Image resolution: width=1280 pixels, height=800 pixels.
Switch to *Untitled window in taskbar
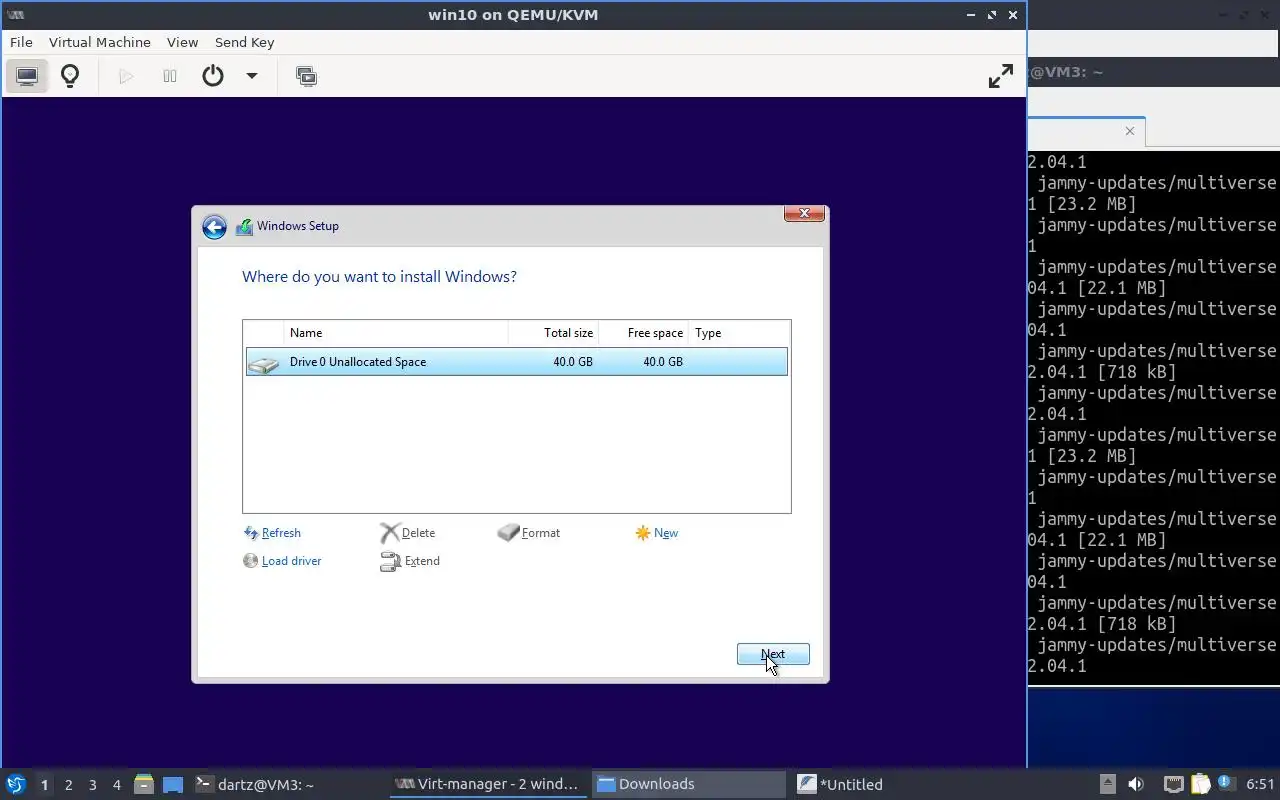pyautogui.click(x=890, y=784)
